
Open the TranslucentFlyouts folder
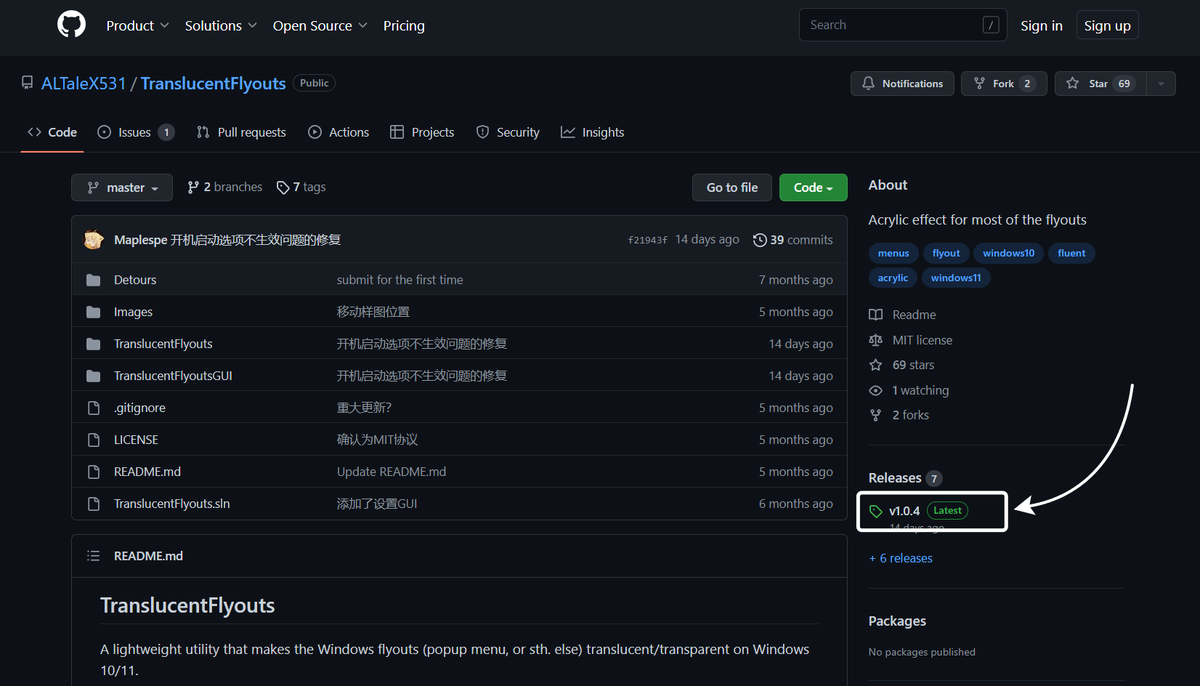tap(163, 344)
